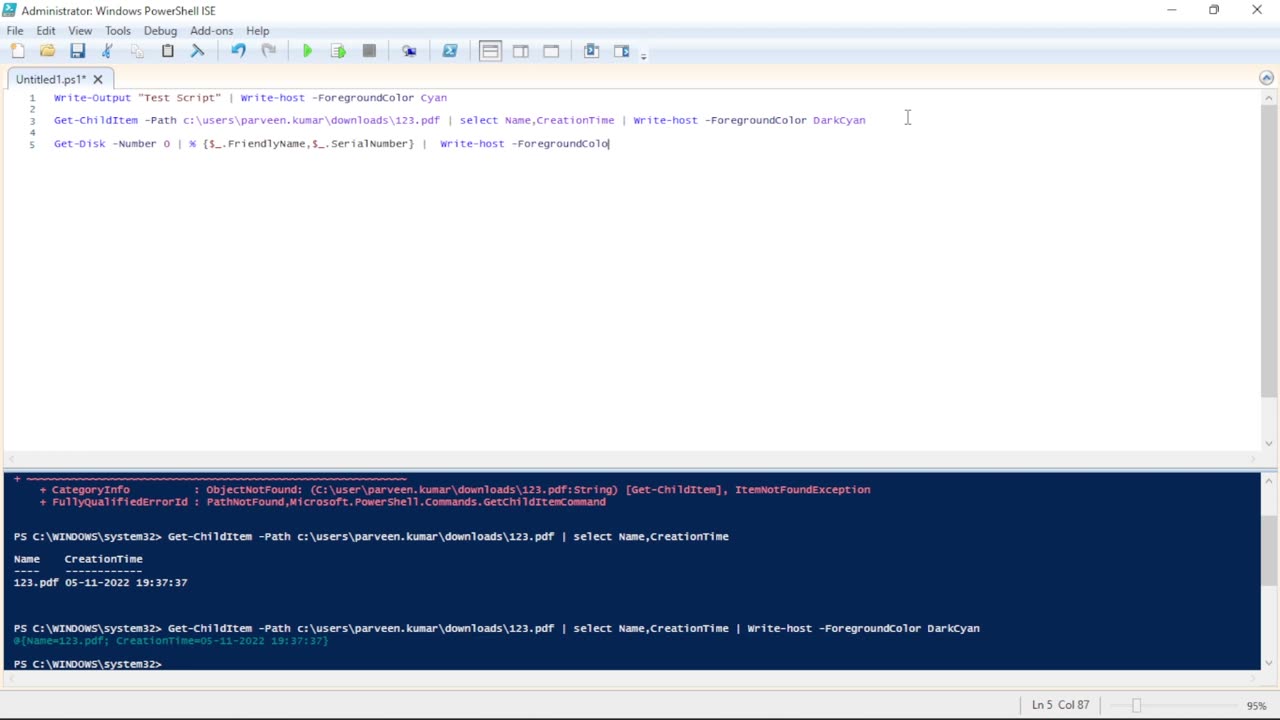The height and width of the screenshot is (720, 1280).
Task: Open the Add-ons menu
Action: 211,31
